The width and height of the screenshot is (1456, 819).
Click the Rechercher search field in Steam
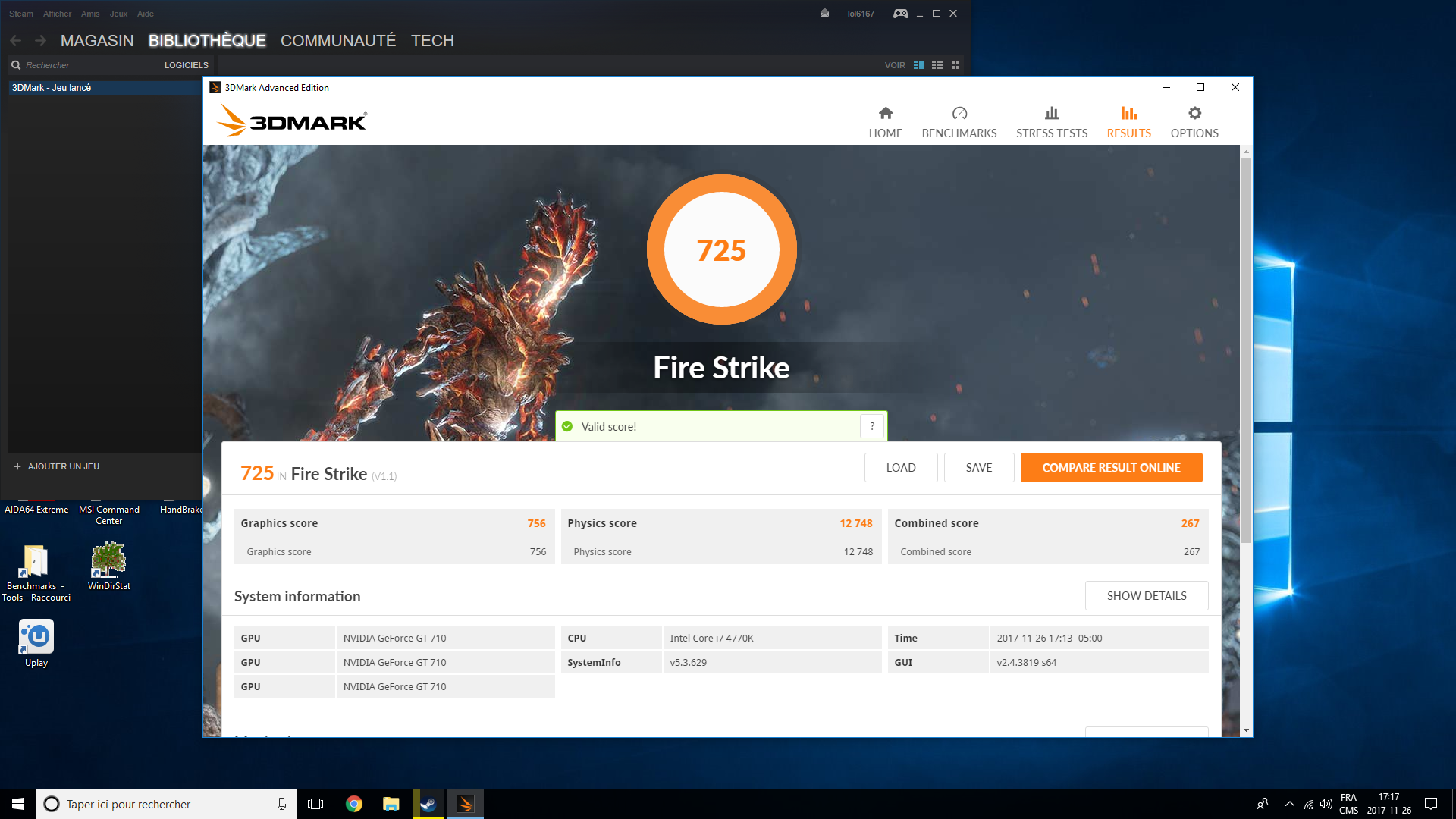point(83,65)
